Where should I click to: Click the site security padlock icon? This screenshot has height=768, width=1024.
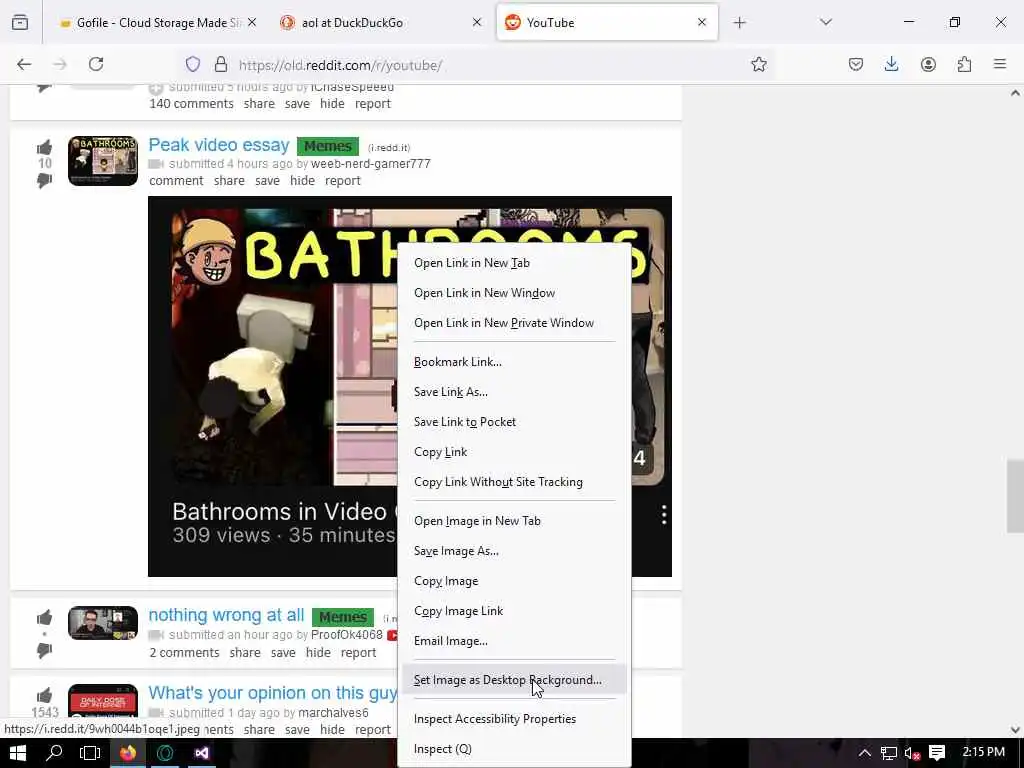[221, 64]
